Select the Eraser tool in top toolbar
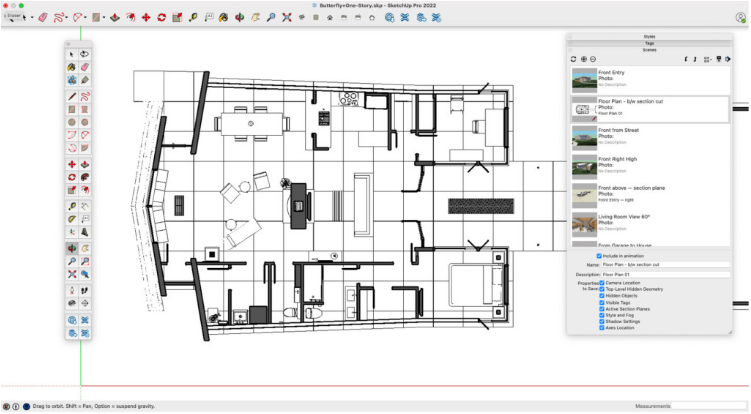The height and width of the screenshot is (414, 751). [x=42, y=17]
